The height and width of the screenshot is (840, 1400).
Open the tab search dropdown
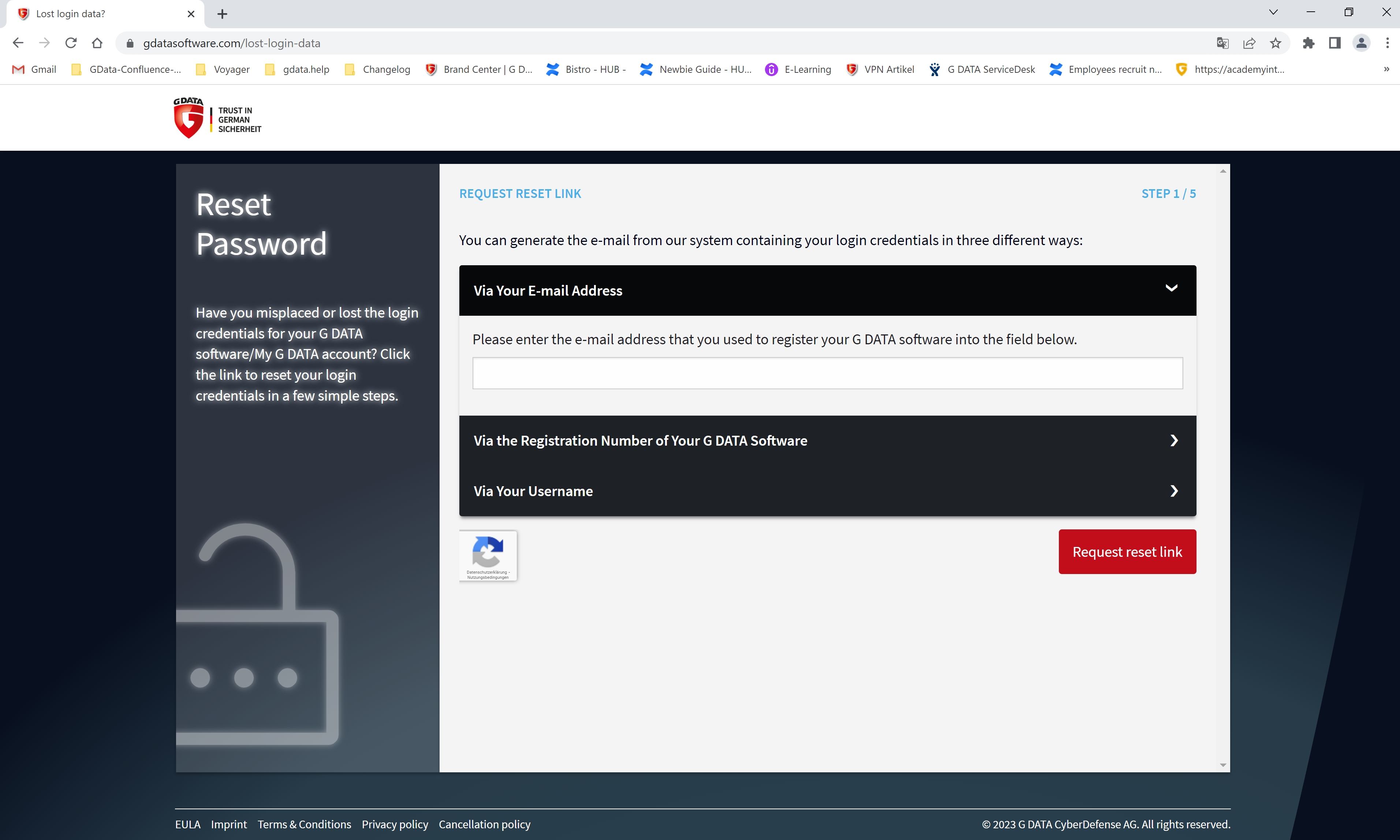pos(1273,12)
